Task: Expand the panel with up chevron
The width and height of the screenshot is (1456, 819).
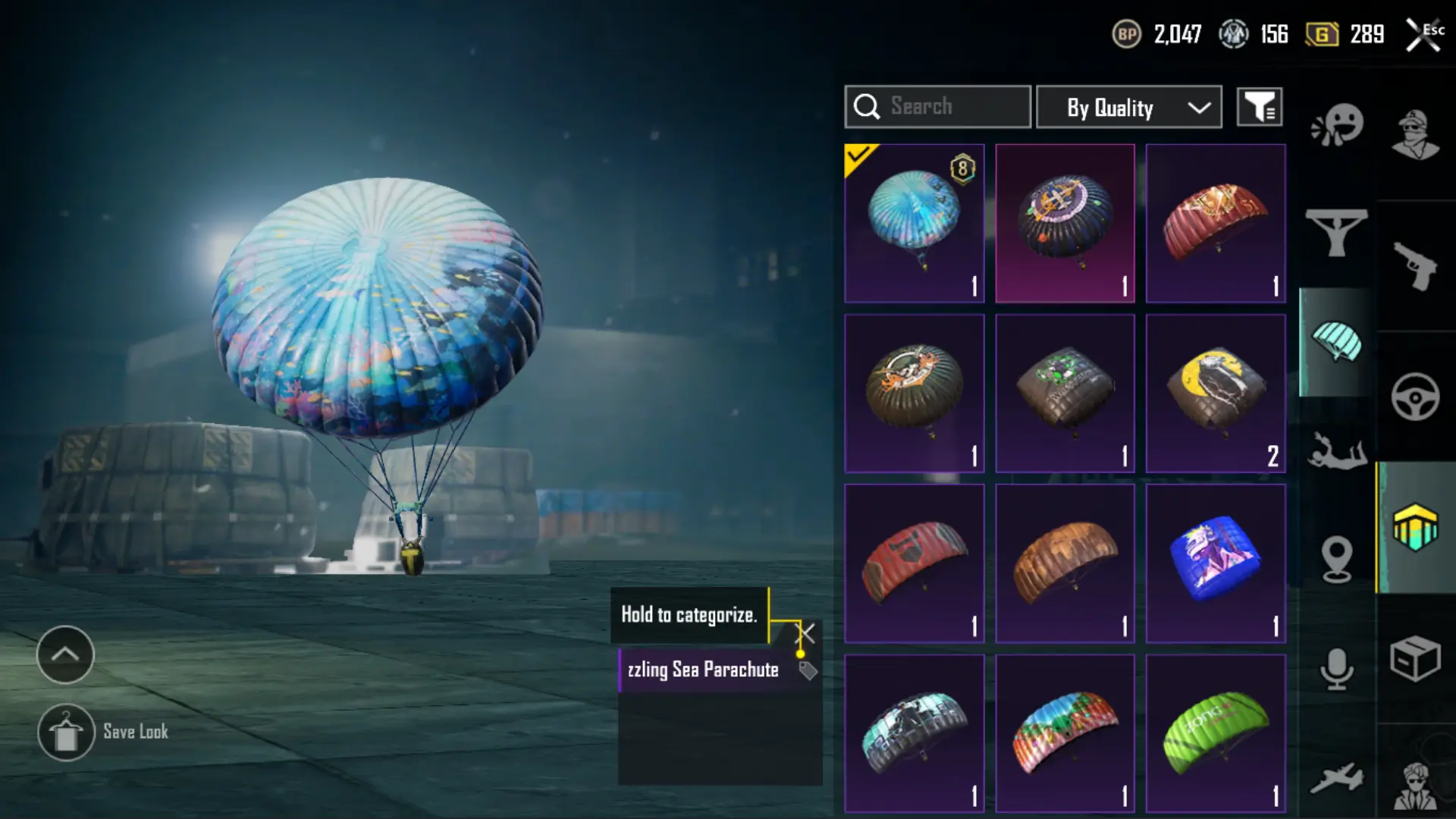Action: click(x=65, y=654)
